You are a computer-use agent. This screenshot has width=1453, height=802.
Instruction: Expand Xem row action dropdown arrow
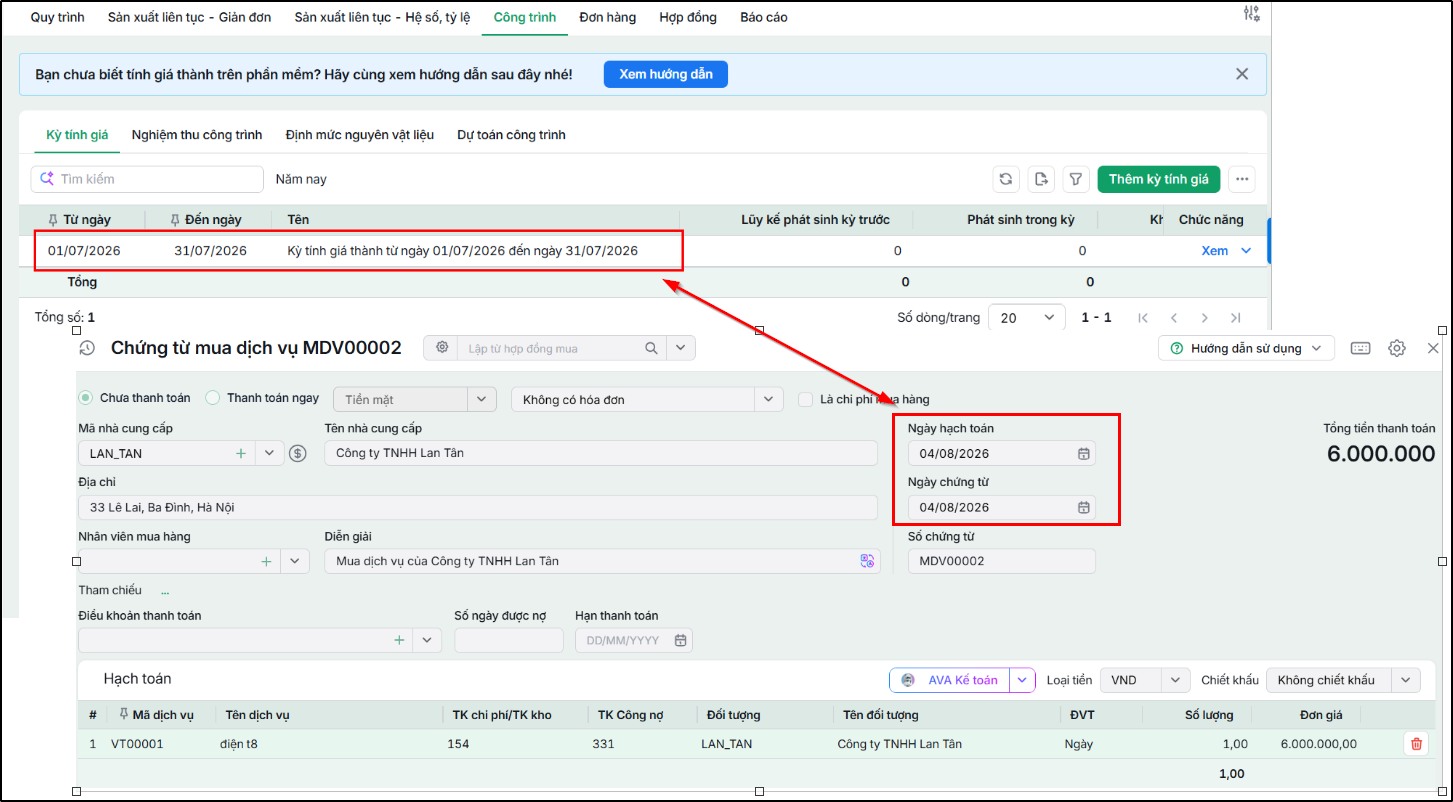pos(1246,251)
